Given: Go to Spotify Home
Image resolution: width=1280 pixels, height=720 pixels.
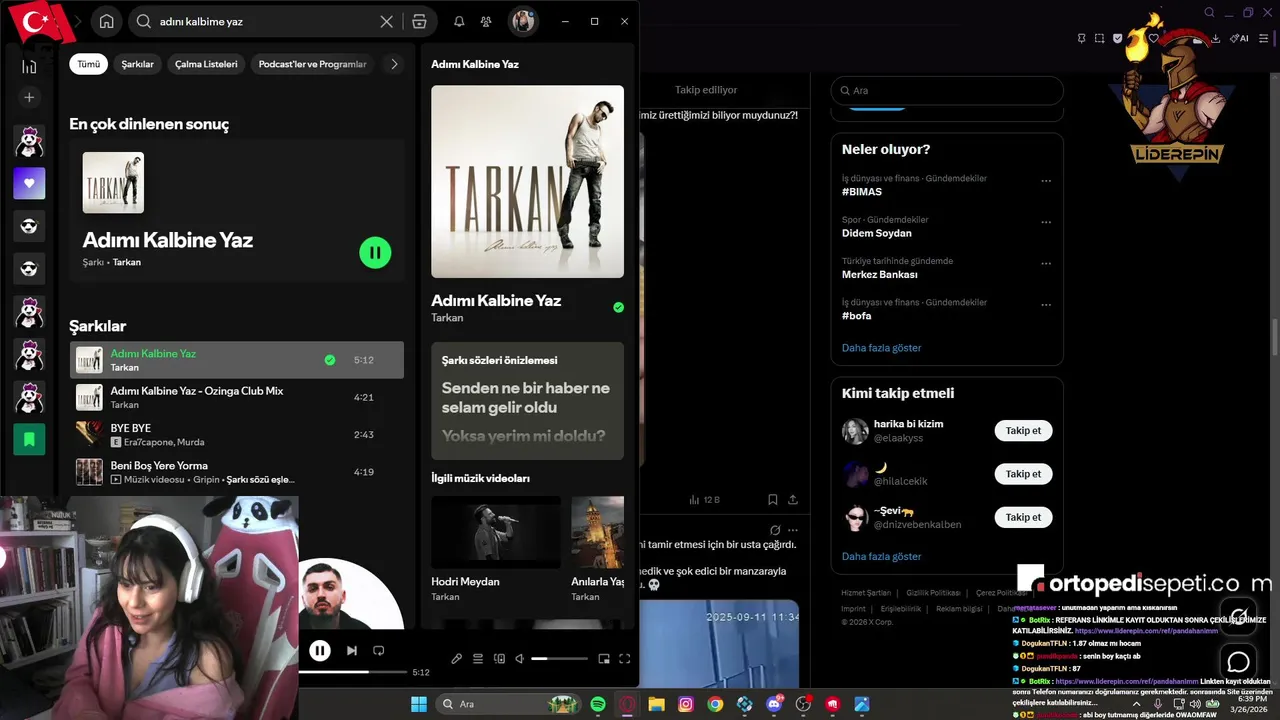Looking at the screenshot, I should [x=107, y=21].
